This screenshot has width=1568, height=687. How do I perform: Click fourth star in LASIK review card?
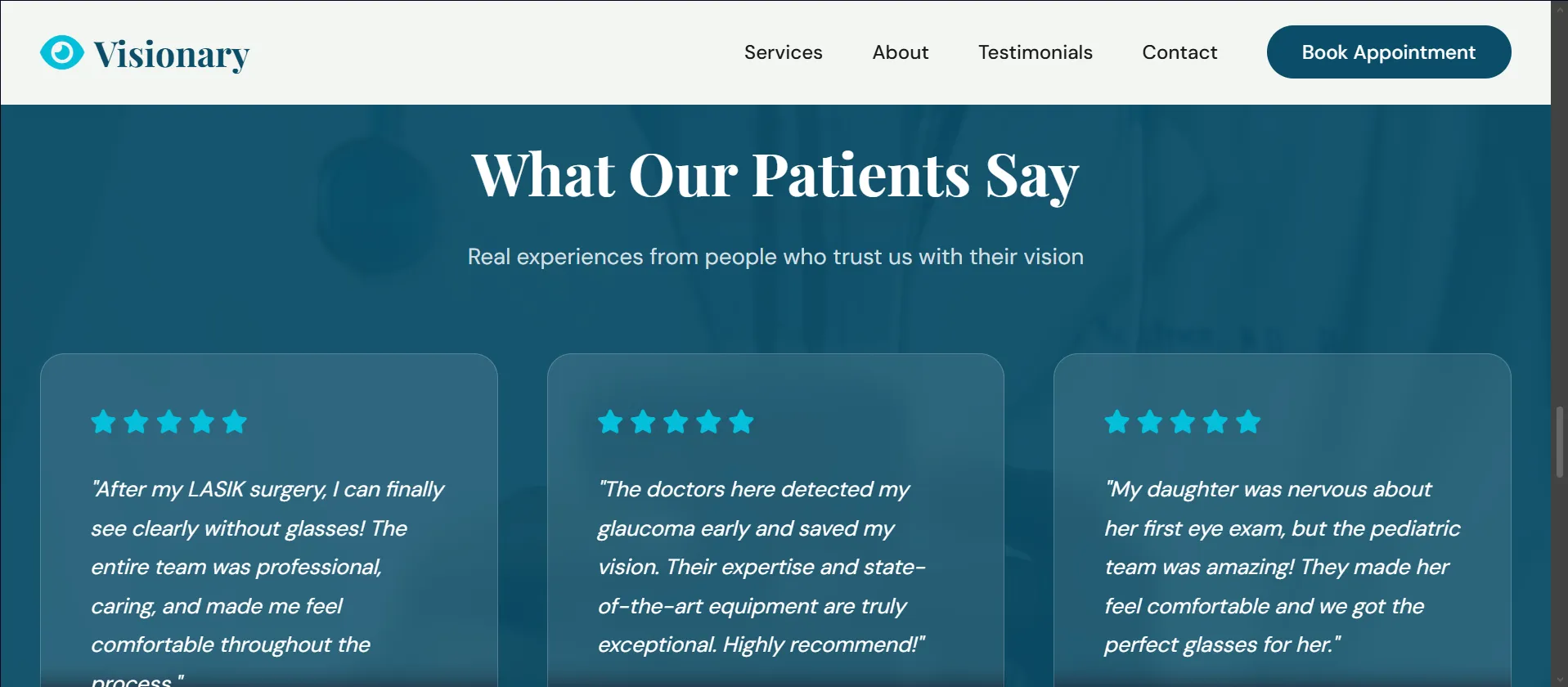tap(202, 422)
